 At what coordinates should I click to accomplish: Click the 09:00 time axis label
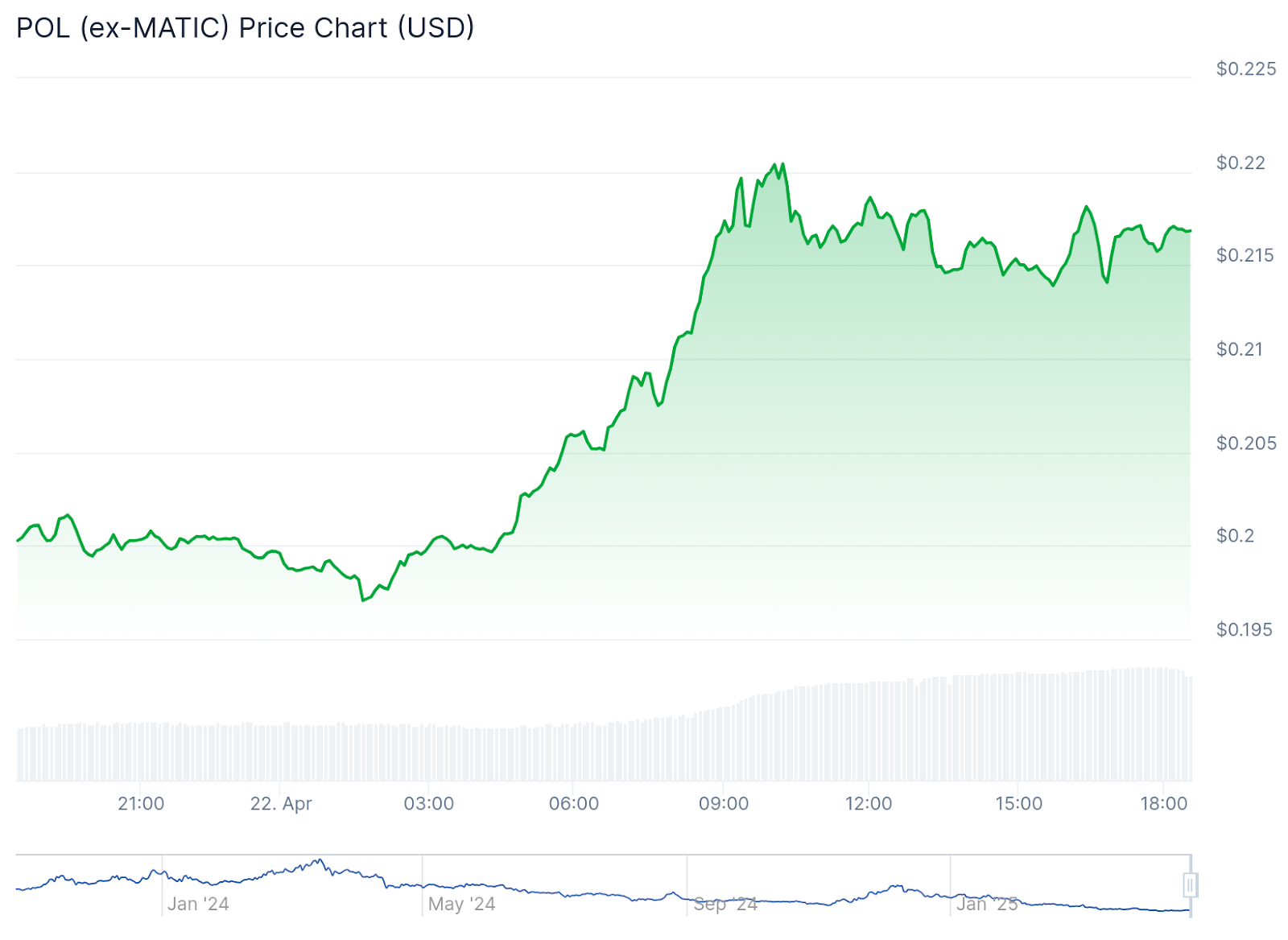pos(724,804)
